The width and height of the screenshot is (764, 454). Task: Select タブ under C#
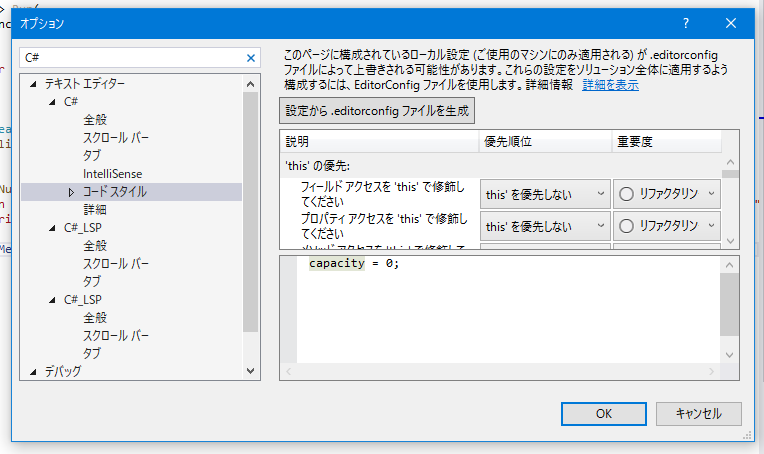pyautogui.click(x=92, y=156)
